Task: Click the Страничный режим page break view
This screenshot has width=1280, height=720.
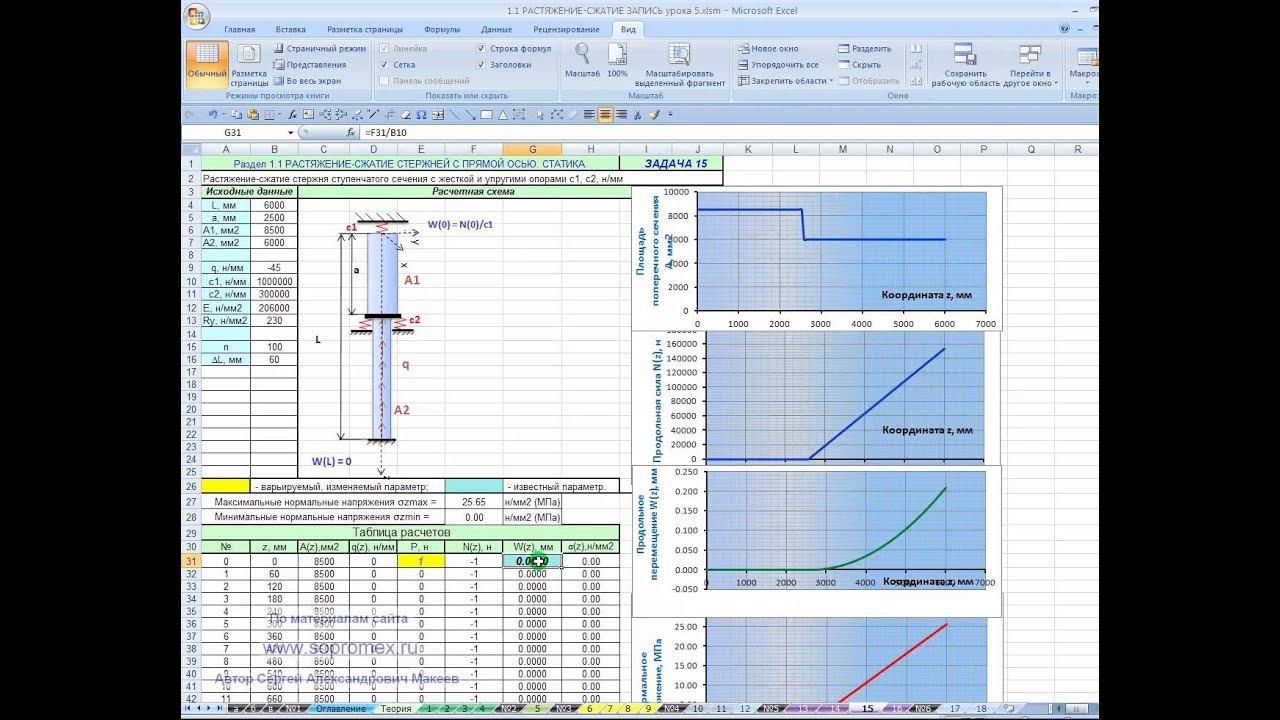Action: pos(319,48)
